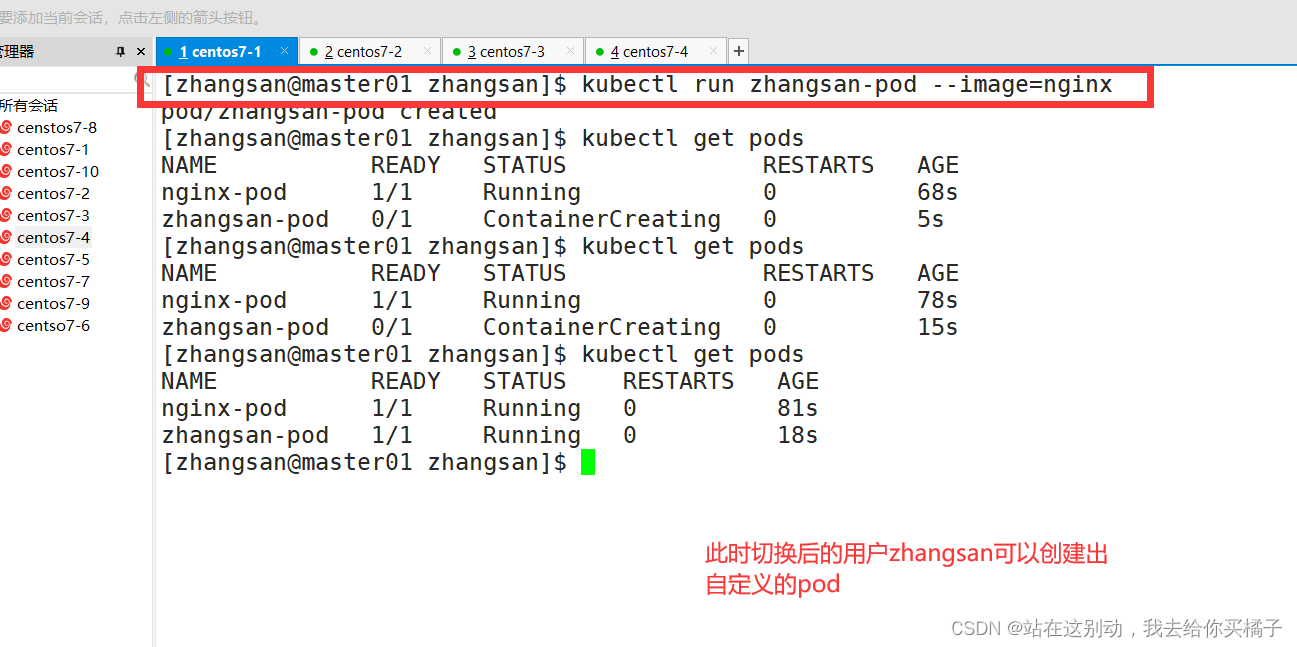Click the swirl icon beside centos7-9
This screenshot has height=647, width=1297.
[6, 303]
